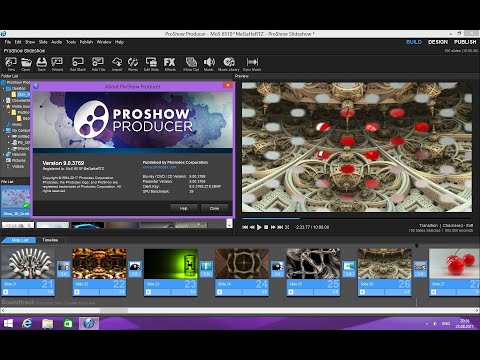The image size is (480, 360).
Task: Play the slideshow preview
Action: [x=259, y=227]
